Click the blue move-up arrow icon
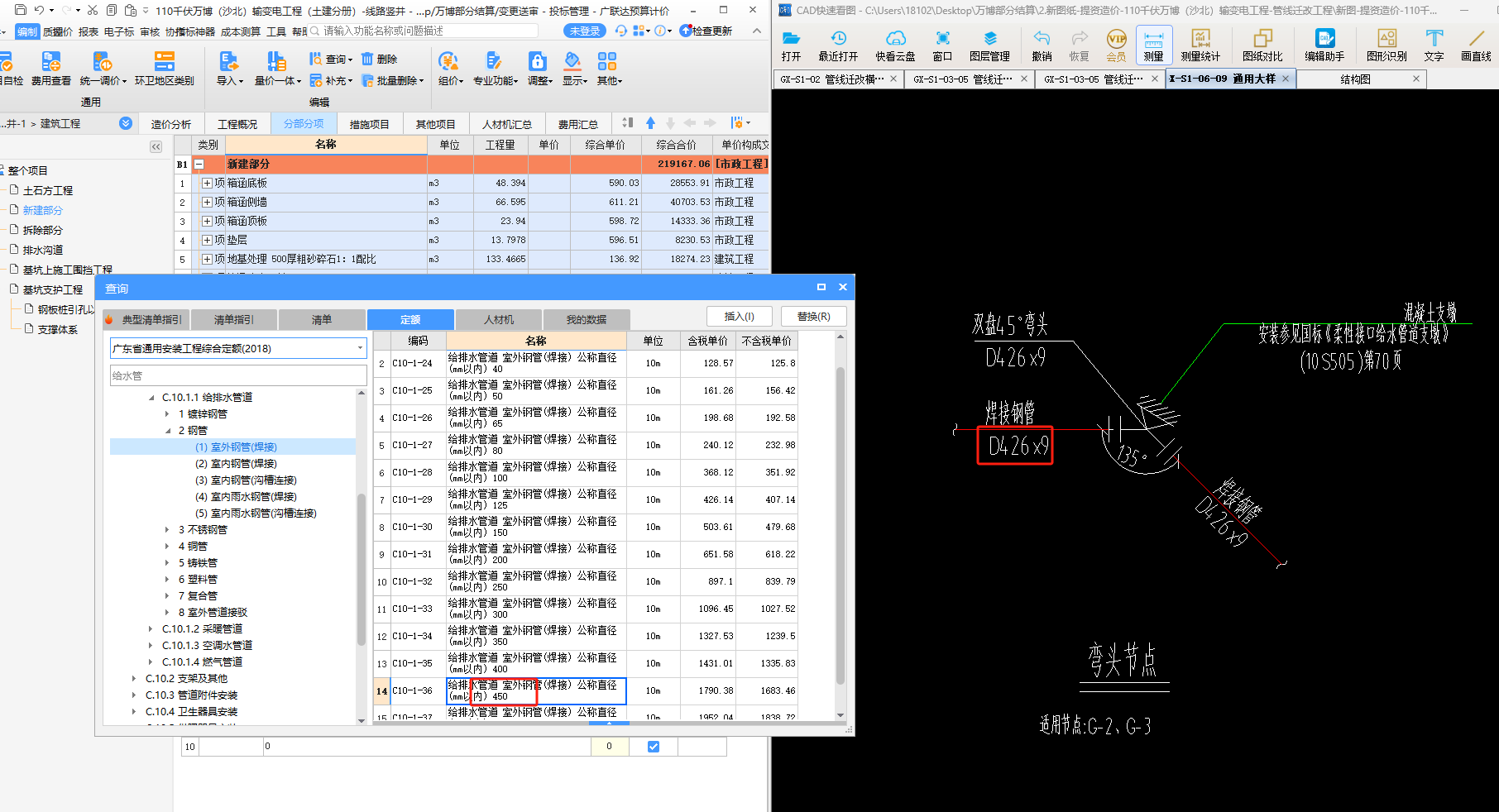 tap(650, 123)
